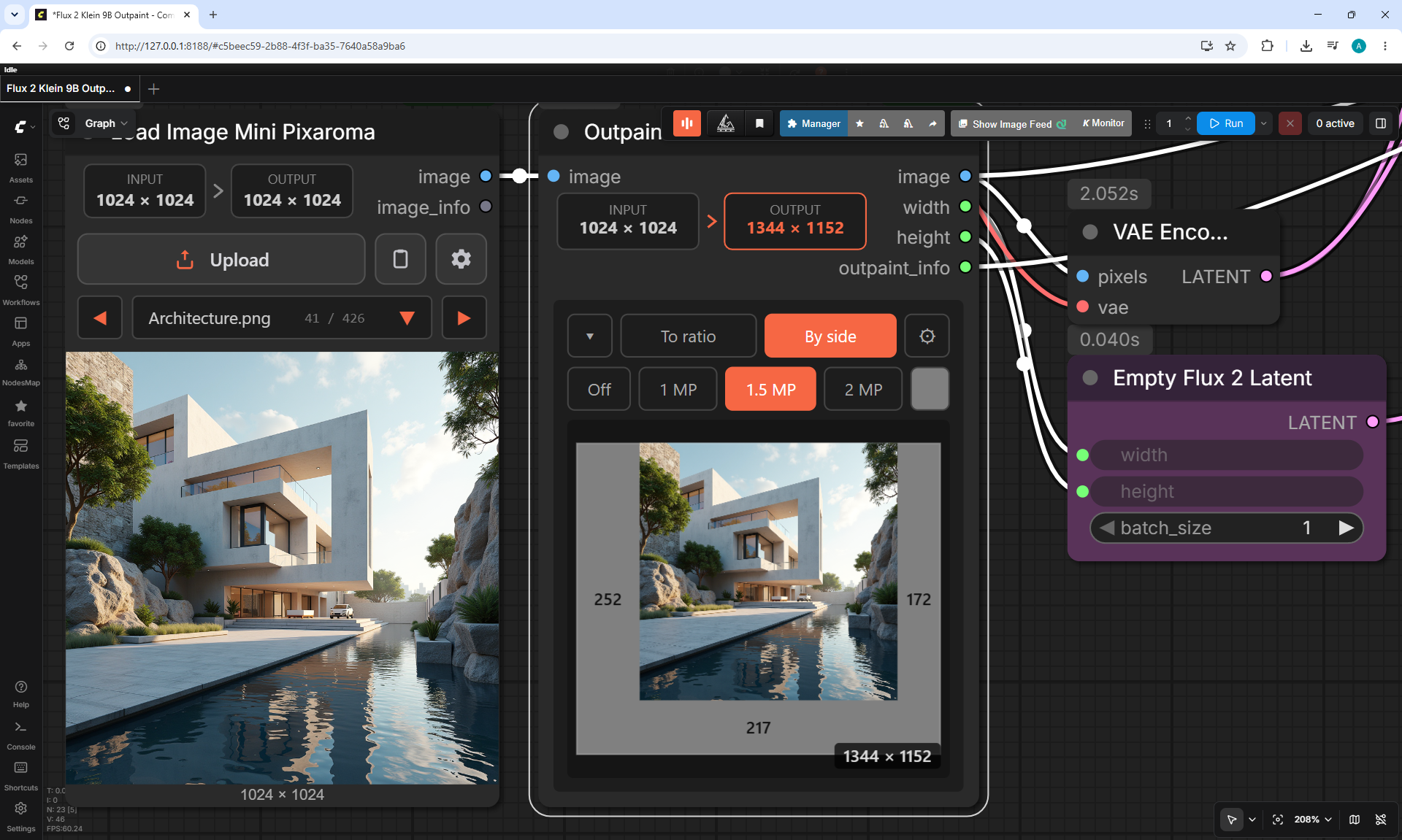Select the 1.5 MP option

[770, 389]
